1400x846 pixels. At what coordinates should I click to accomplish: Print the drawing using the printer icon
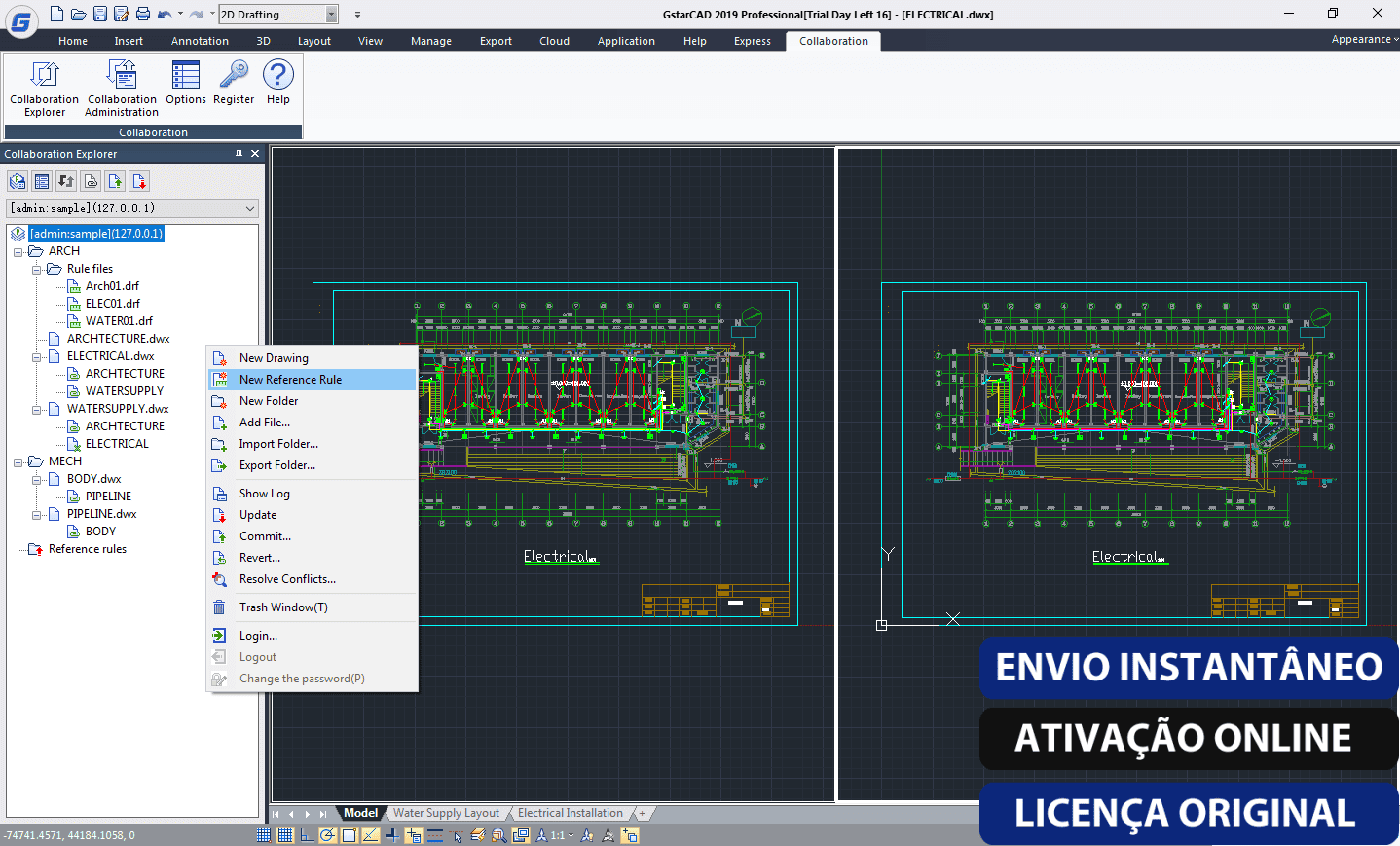click(142, 14)
